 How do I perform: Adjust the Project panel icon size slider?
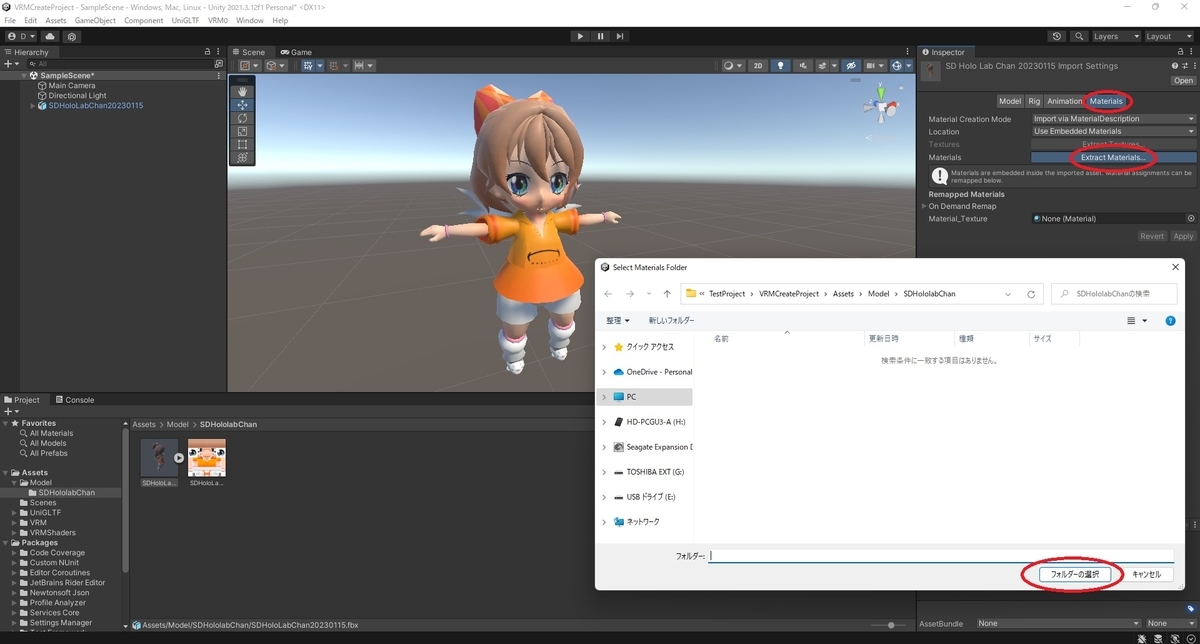click(x=891, y=625)
